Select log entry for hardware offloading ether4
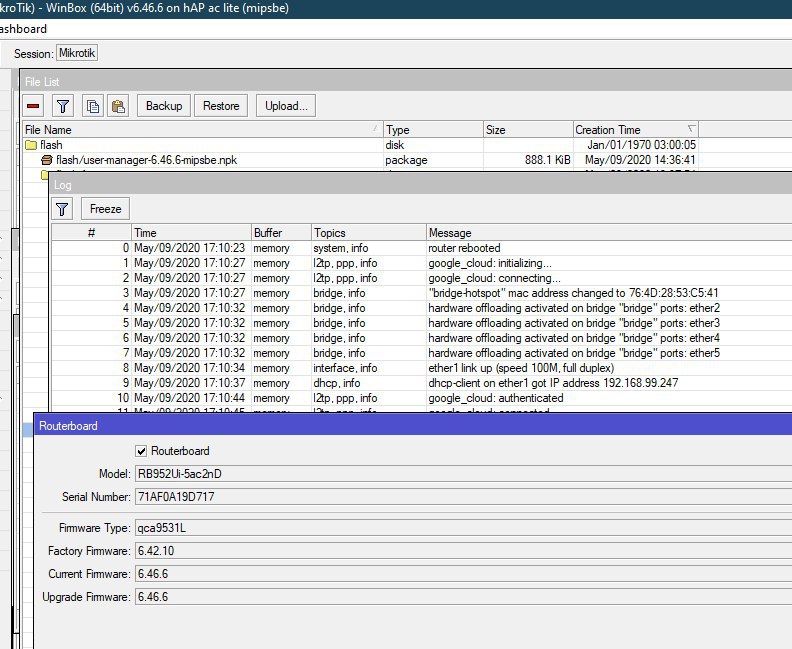Viewport: 792px width, 649px height. pyautogui.click(x=422, y=338)
